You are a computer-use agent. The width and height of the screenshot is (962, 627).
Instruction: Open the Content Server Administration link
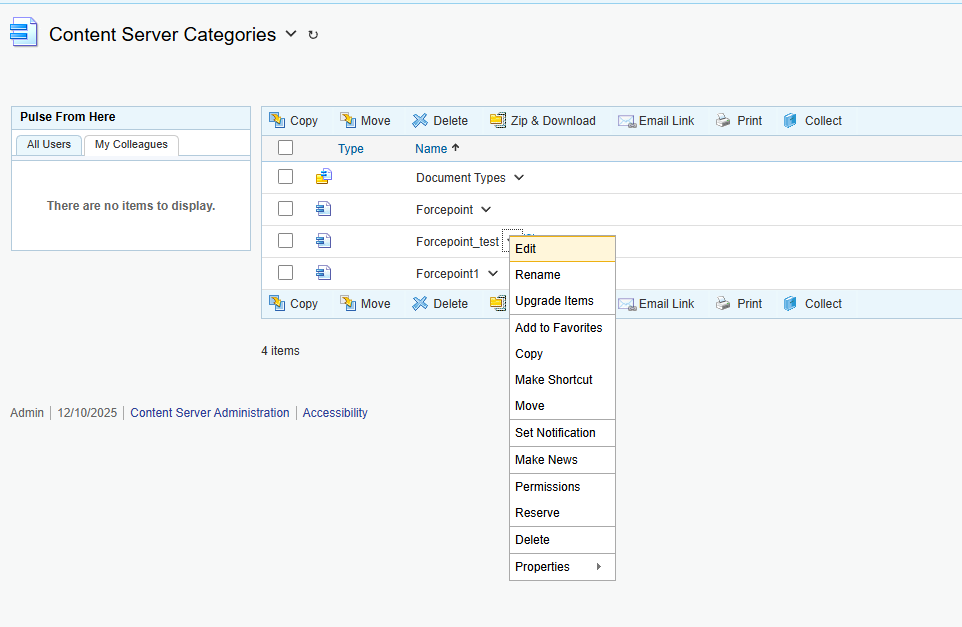point(210,413)
